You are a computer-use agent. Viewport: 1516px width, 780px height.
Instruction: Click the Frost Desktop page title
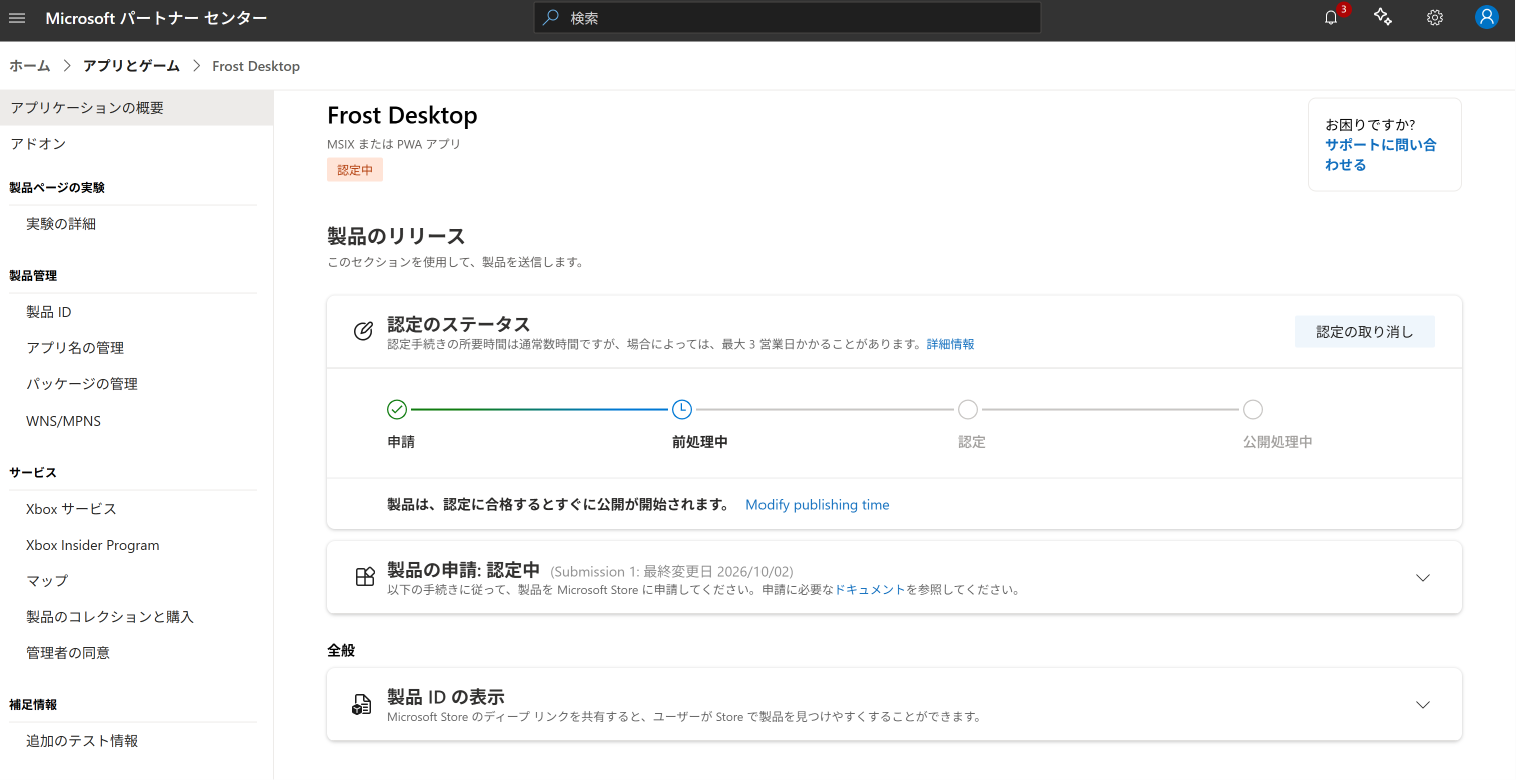point(402,116)
